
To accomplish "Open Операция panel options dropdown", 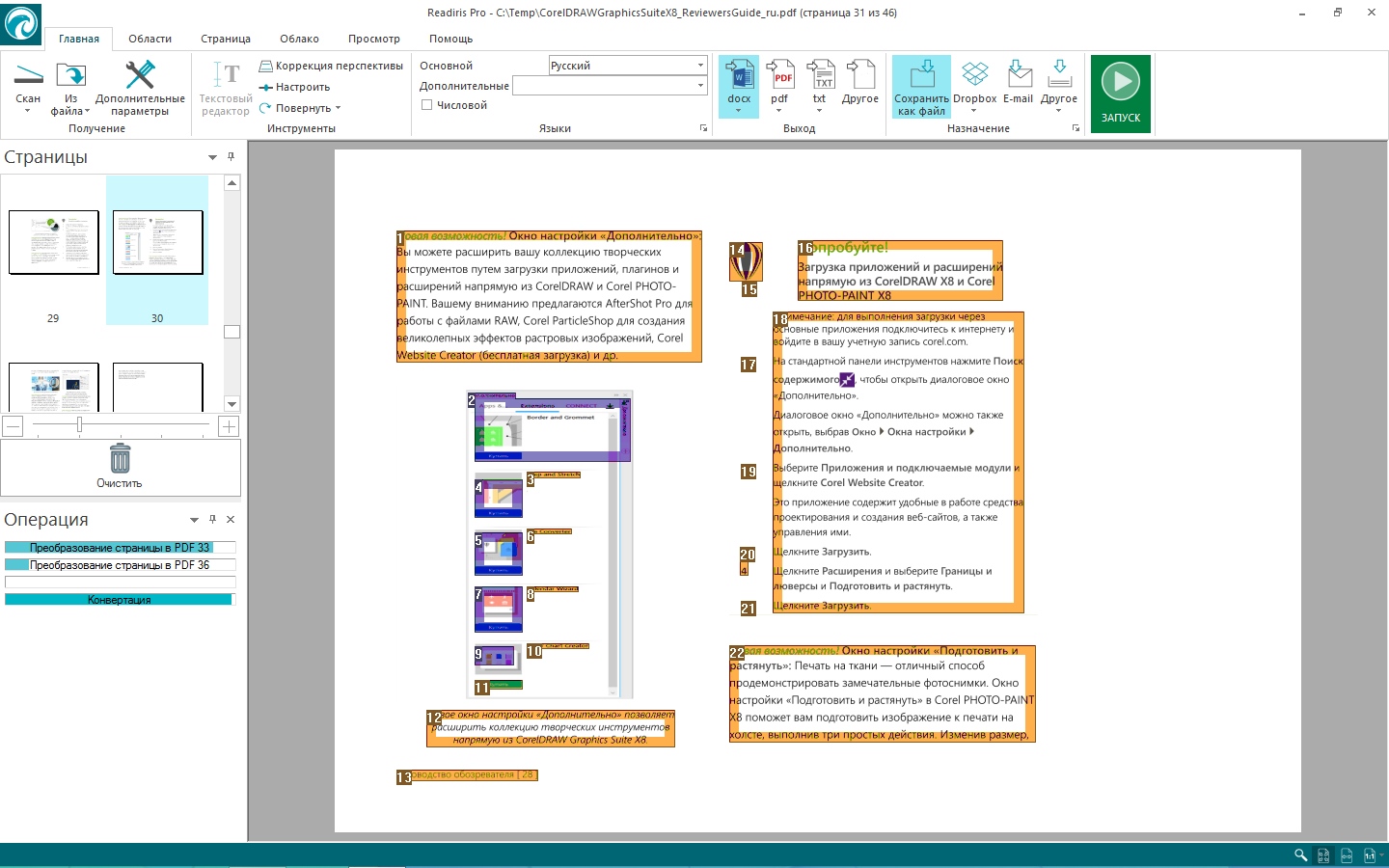I will (195, 520).
